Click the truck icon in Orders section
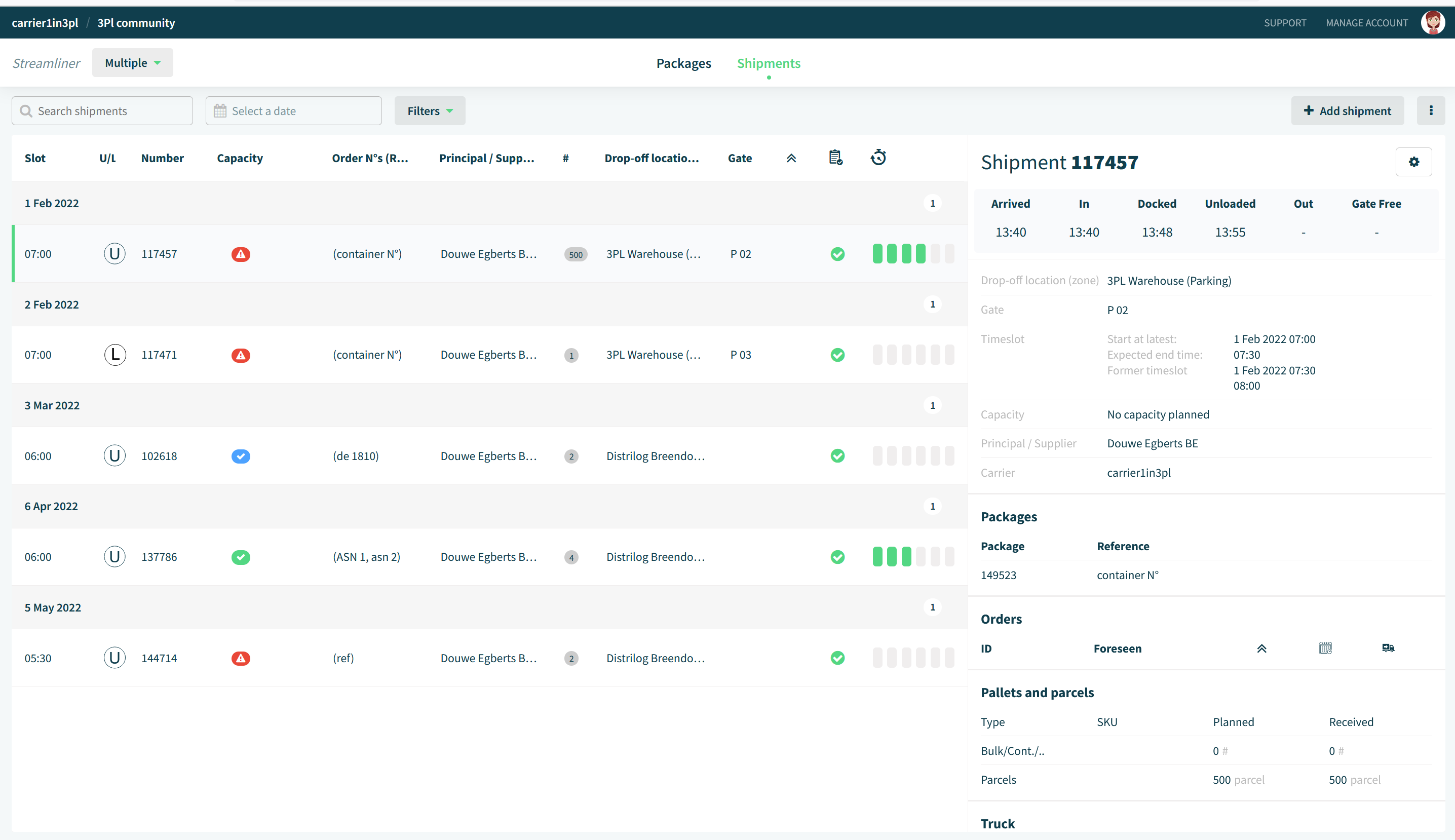This screenshot has width=1455, height=840. tap(1388, 648)
